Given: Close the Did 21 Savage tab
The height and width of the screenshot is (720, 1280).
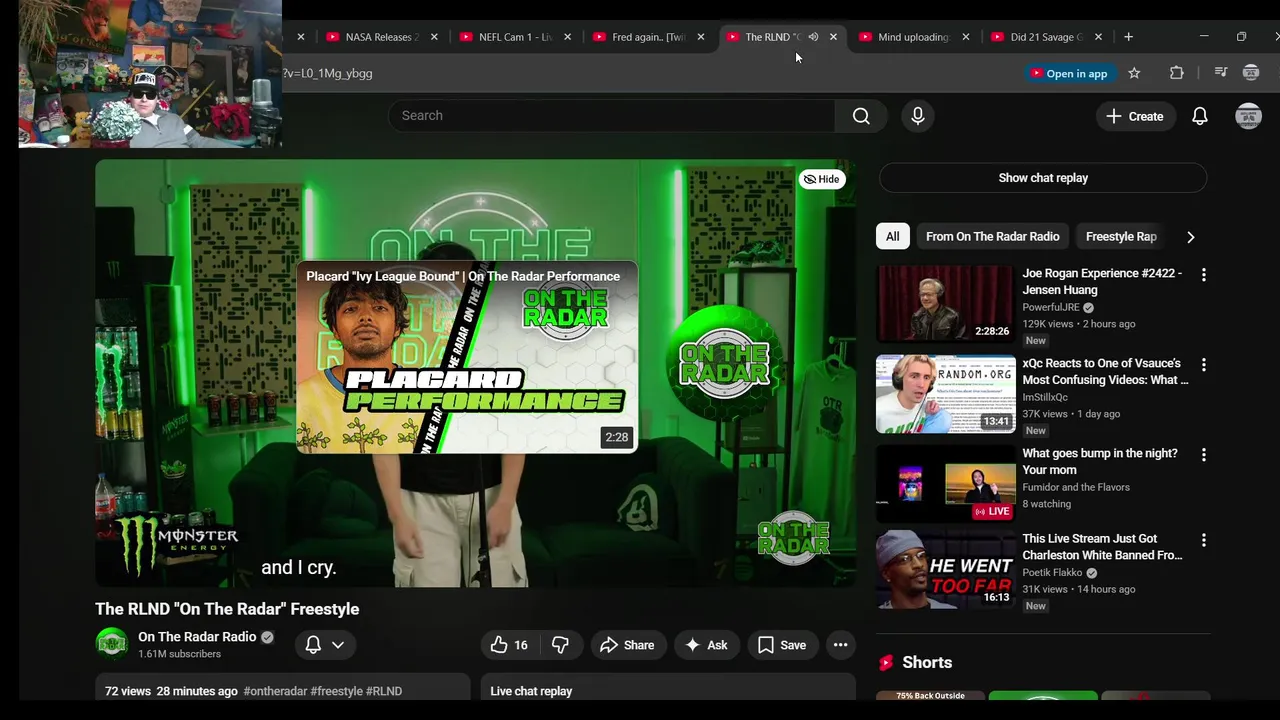Looking at the screenshot, I should click(x=1098, y=37).
